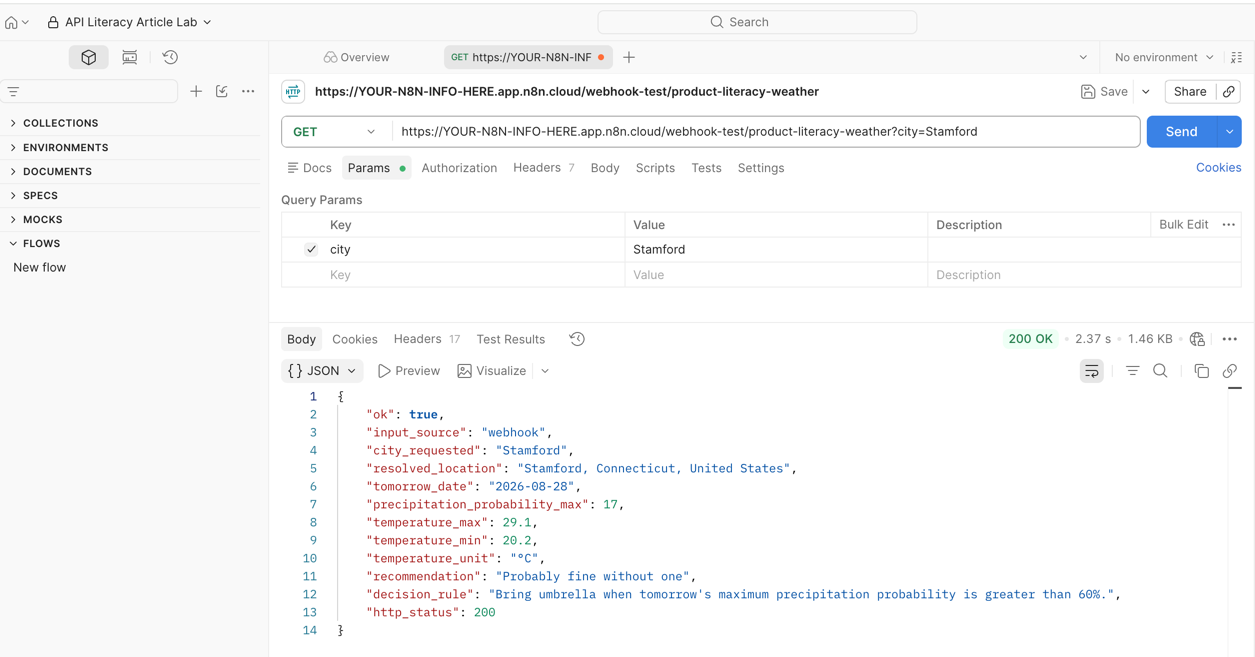The width and height of the screenshot is (1255, 657).
Task: Click the sidebar filter icon
Action: click(14, 92)
